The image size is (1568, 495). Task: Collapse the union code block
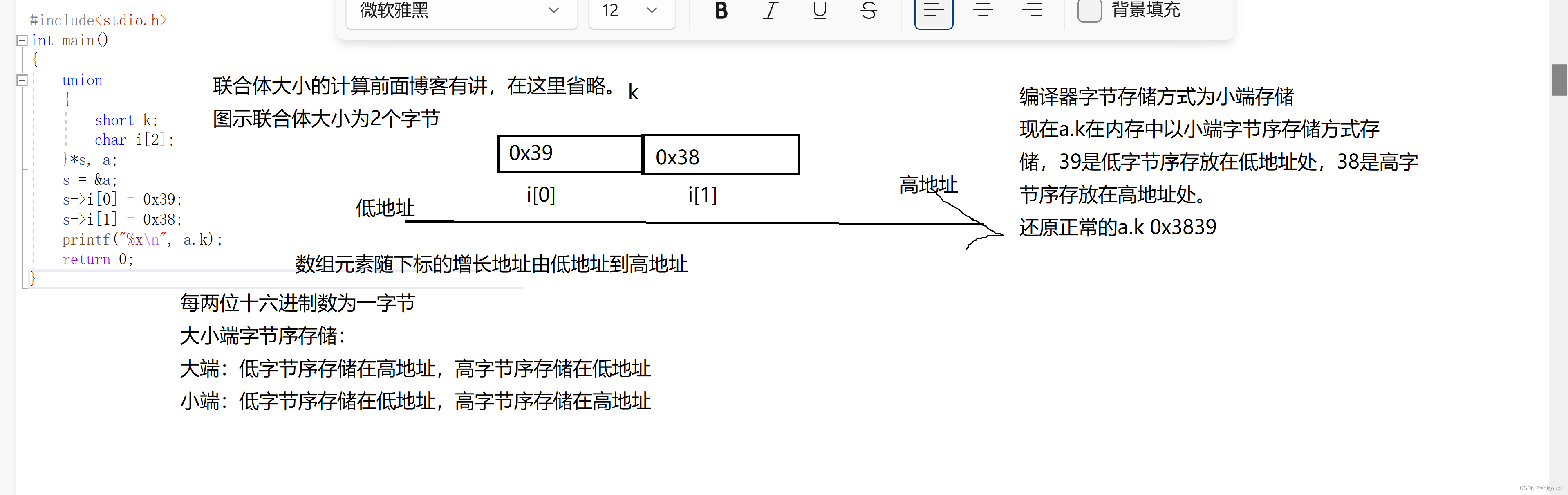click(x=22, y=80)
